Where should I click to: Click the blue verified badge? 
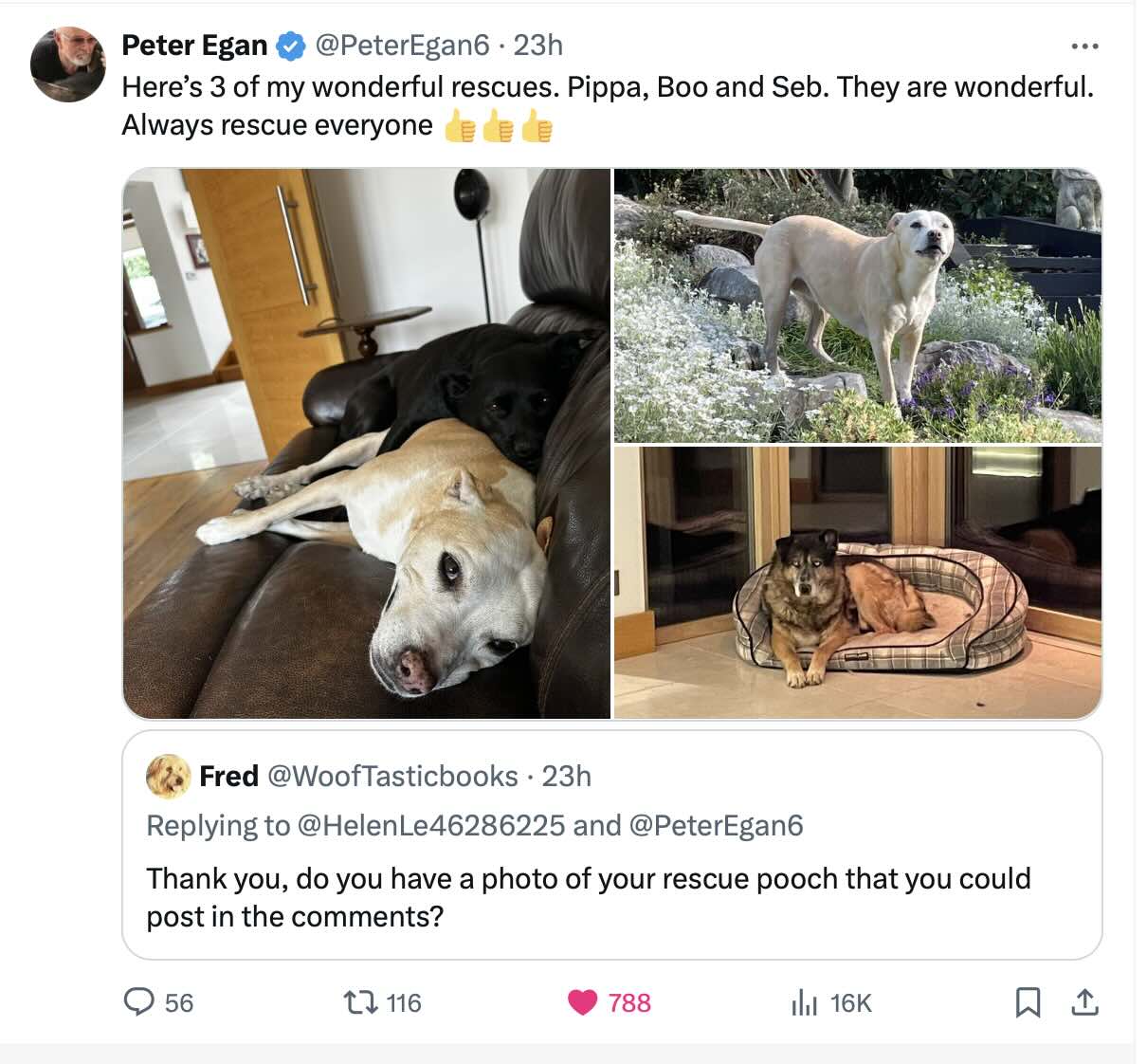point(290,46)
